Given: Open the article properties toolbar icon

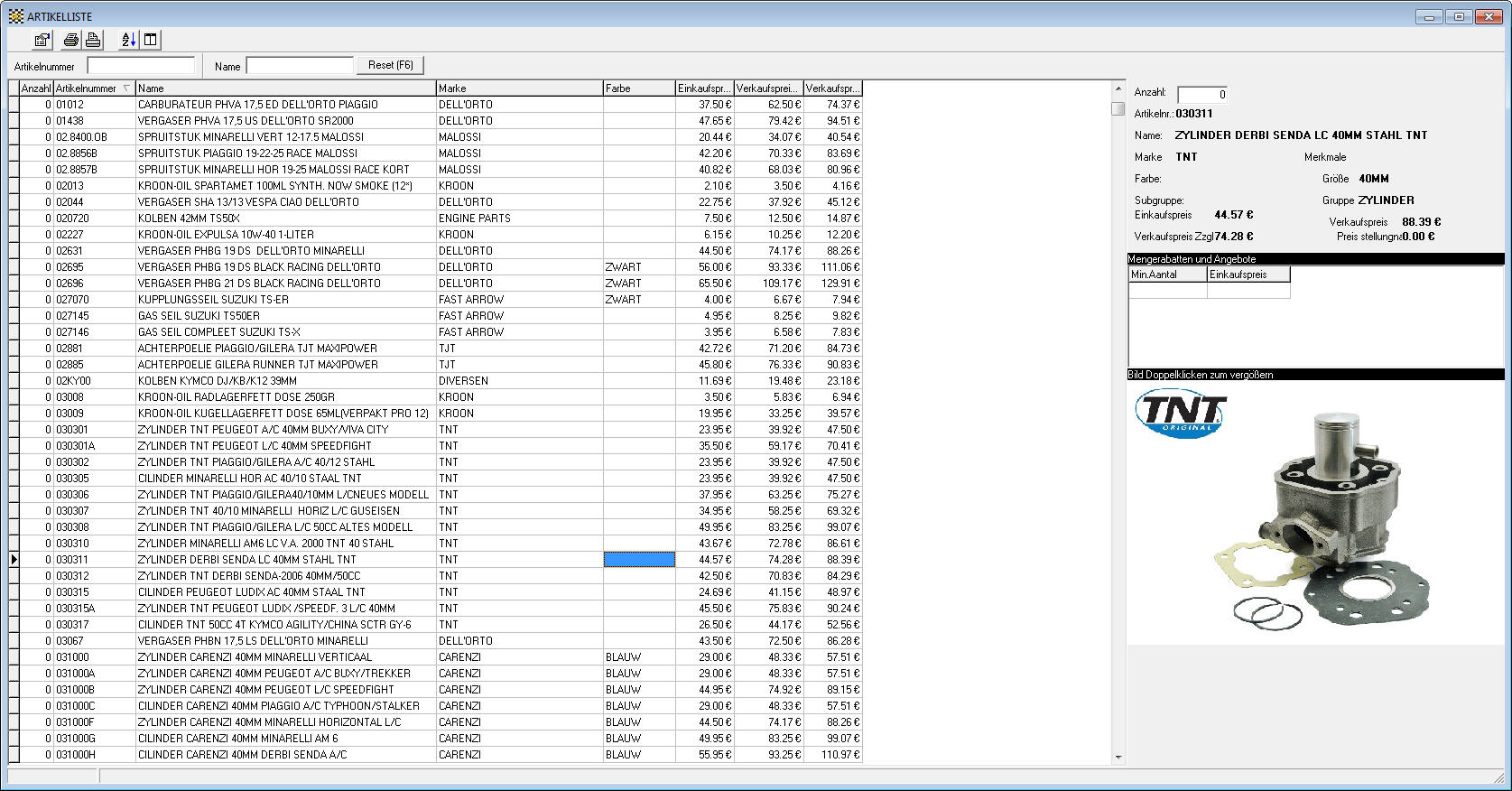Looking at the screenshot, I should click(x=42, y=40).
